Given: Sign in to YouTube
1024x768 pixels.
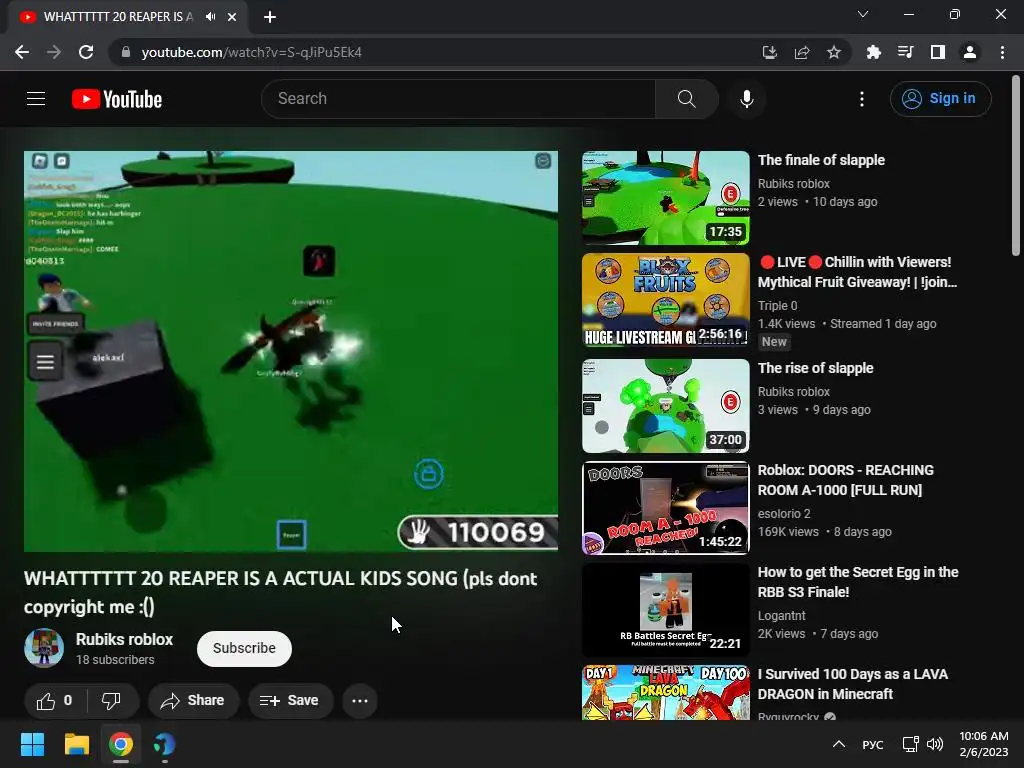Looking at the screenshot, I should 940,99.
